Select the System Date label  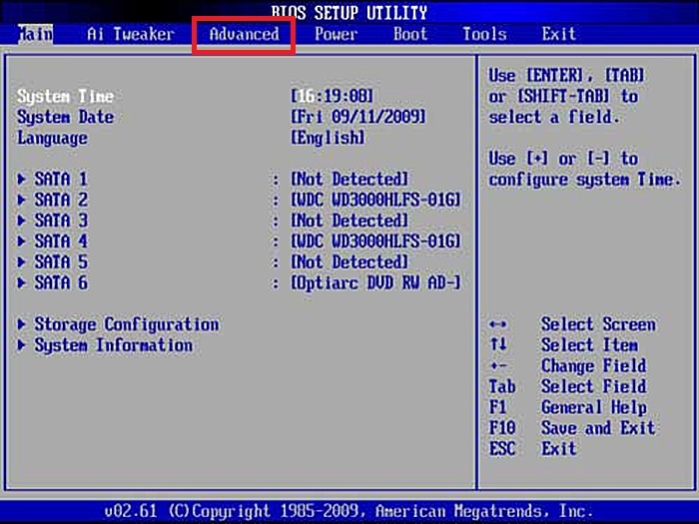(66, 117)
